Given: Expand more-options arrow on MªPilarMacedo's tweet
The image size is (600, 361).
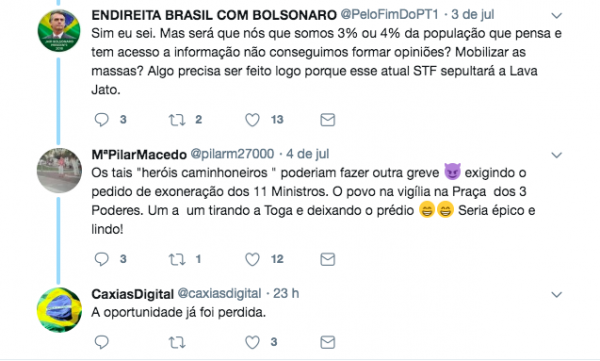Looking at the screenshot, I should point(556,155).
